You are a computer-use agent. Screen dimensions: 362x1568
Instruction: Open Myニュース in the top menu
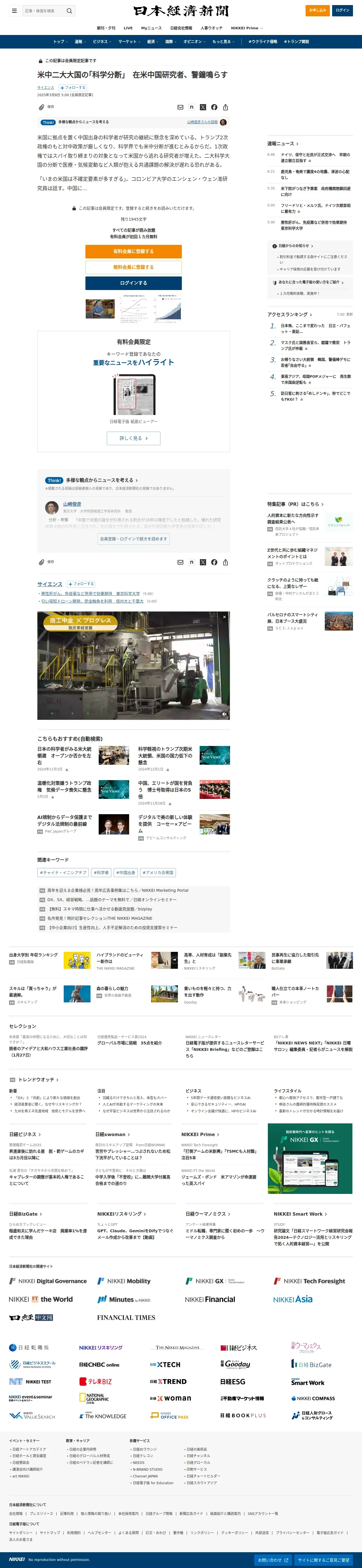(x=151, y=28)
